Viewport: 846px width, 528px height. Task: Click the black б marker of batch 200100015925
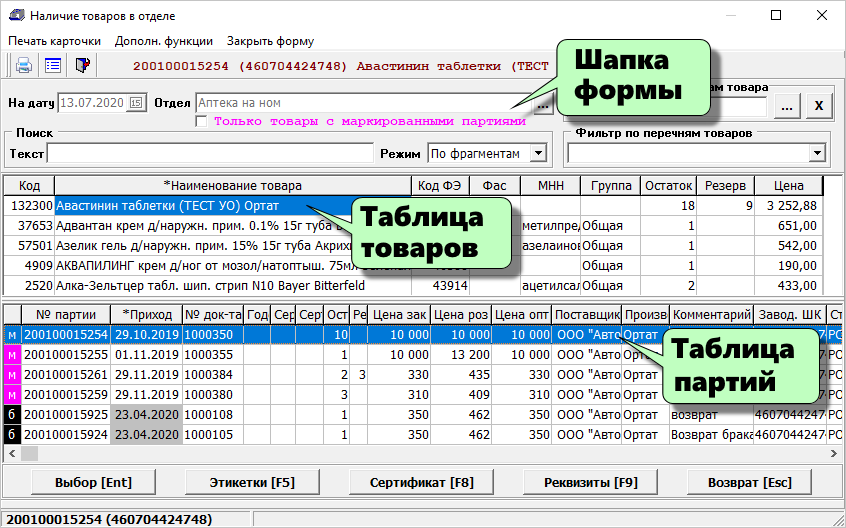pyautogui.click(x=12, y=414)
